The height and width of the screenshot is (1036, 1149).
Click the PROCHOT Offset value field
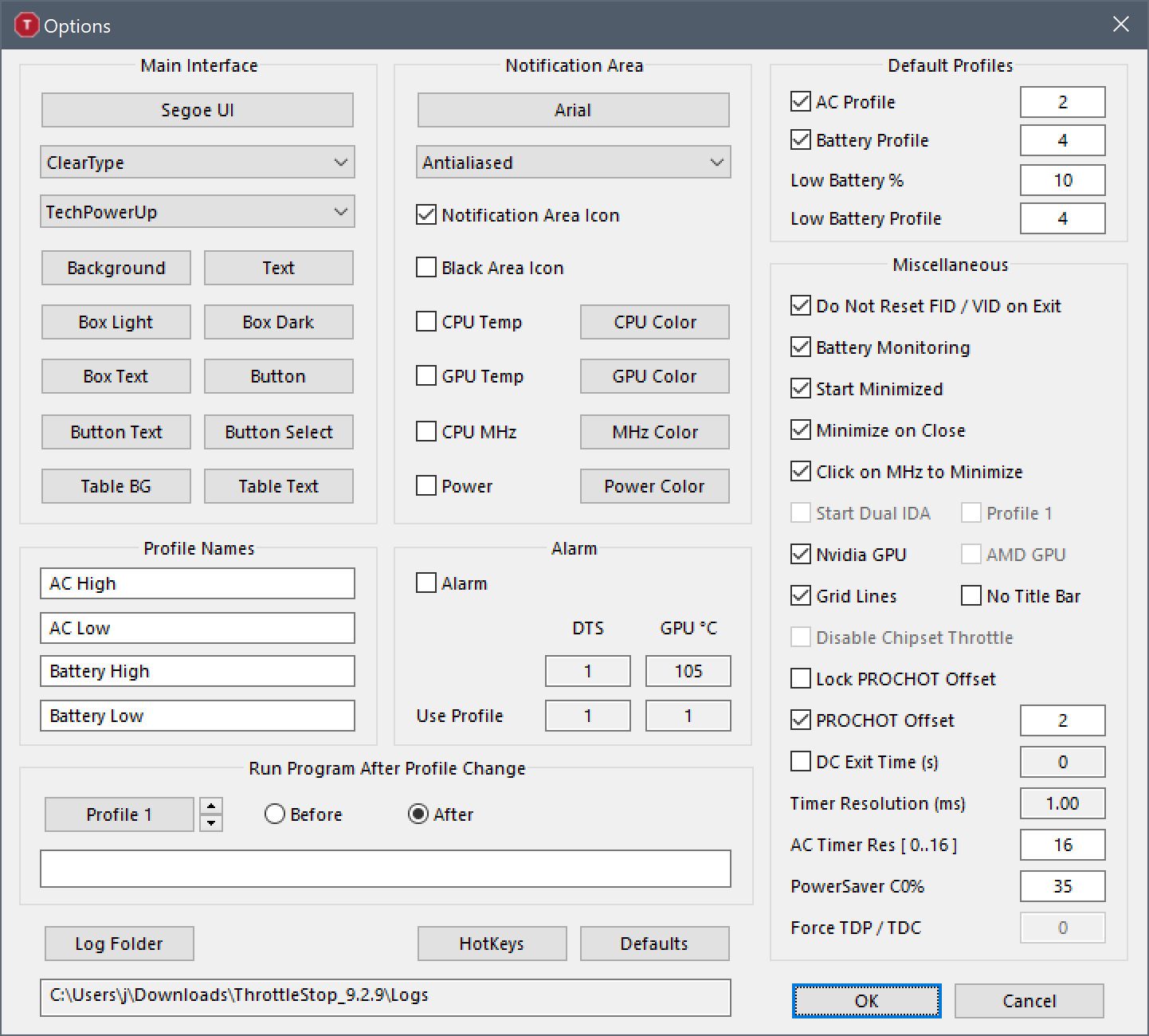coord(1063,720)
